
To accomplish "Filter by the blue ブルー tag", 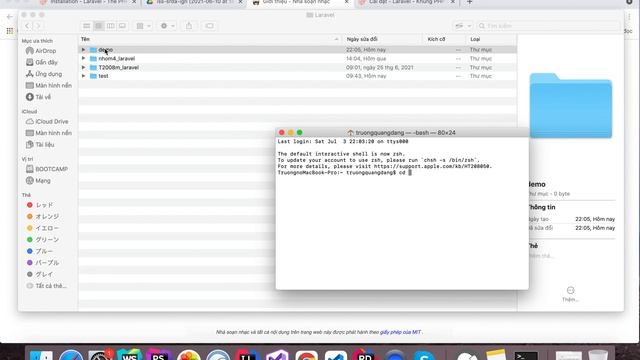I will click(x=40, y=251).
